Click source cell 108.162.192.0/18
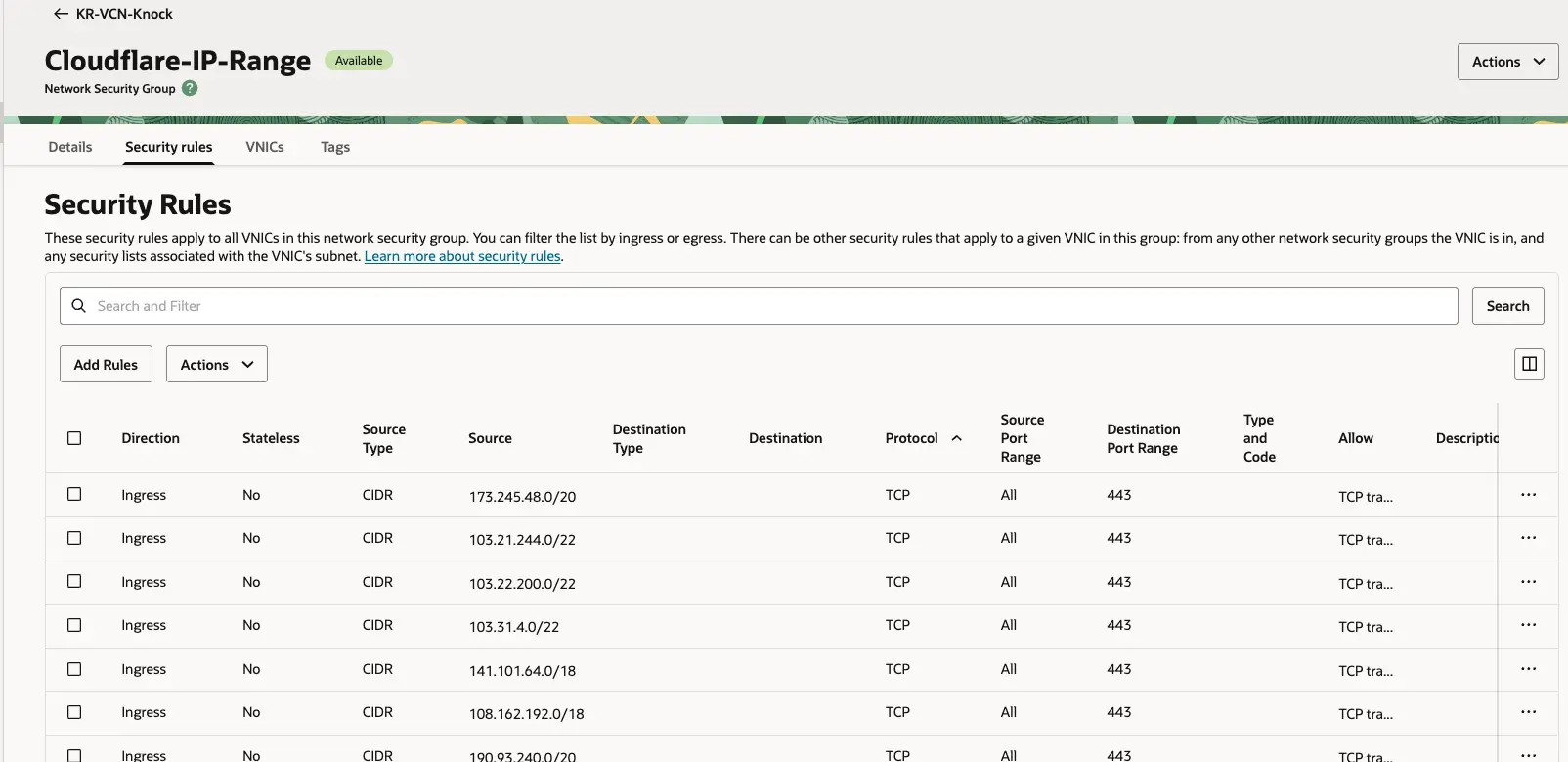The height and width of the screenshot is (762, 1568). tap(526, 714)
